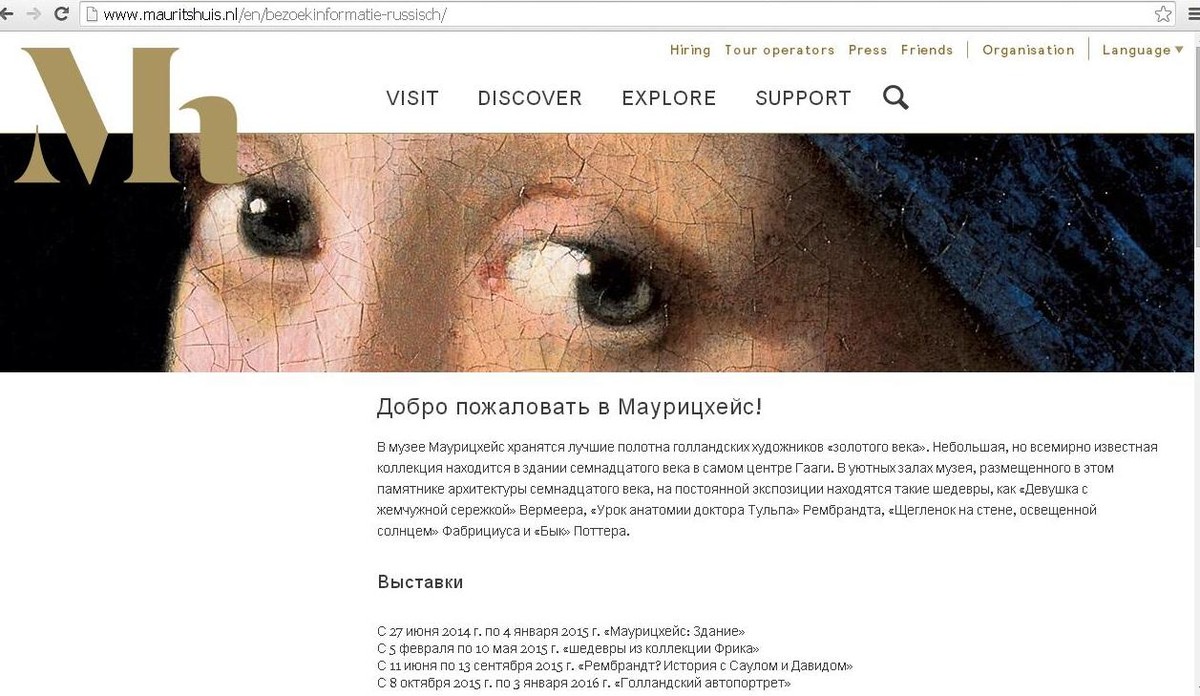Click the browser back arrow
The image size is (1200, 696).
tap(7, 14)
